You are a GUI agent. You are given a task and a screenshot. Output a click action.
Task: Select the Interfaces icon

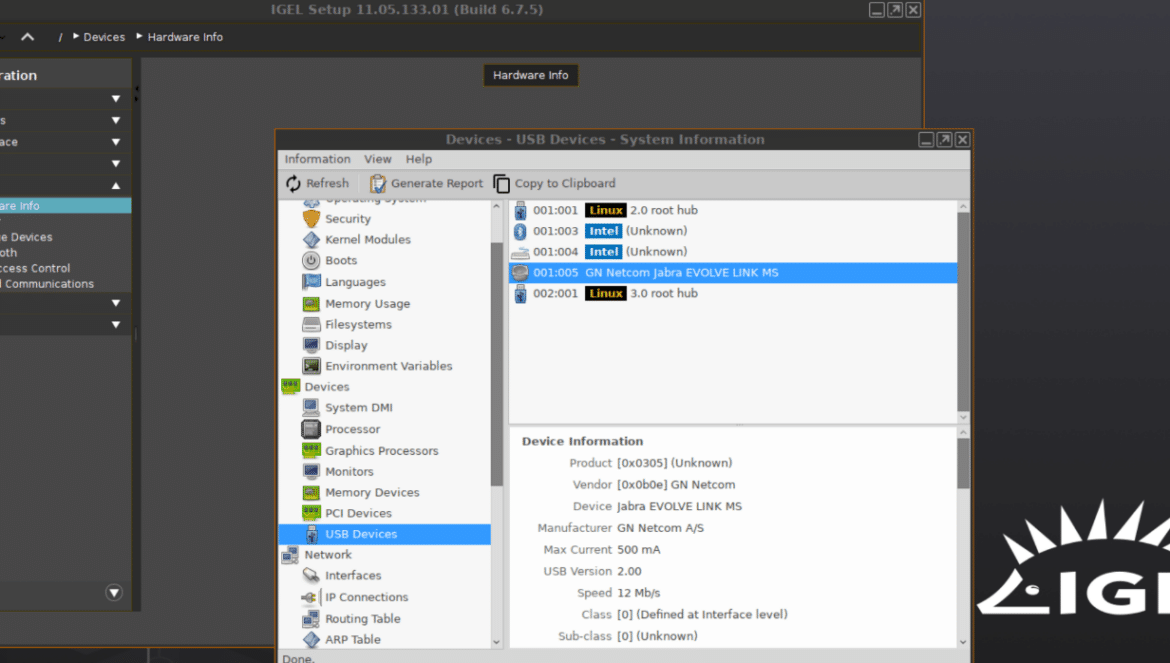click(311, 575)
